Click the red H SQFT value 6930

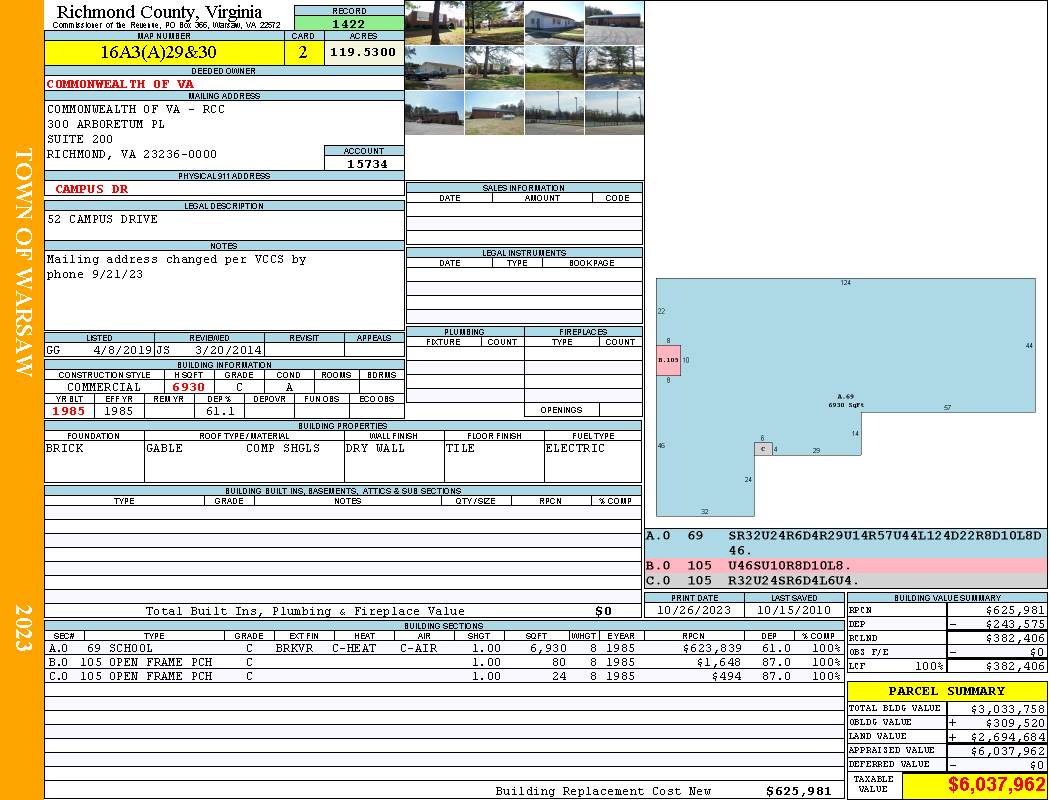pyautogui.click(x=188, y=387)
